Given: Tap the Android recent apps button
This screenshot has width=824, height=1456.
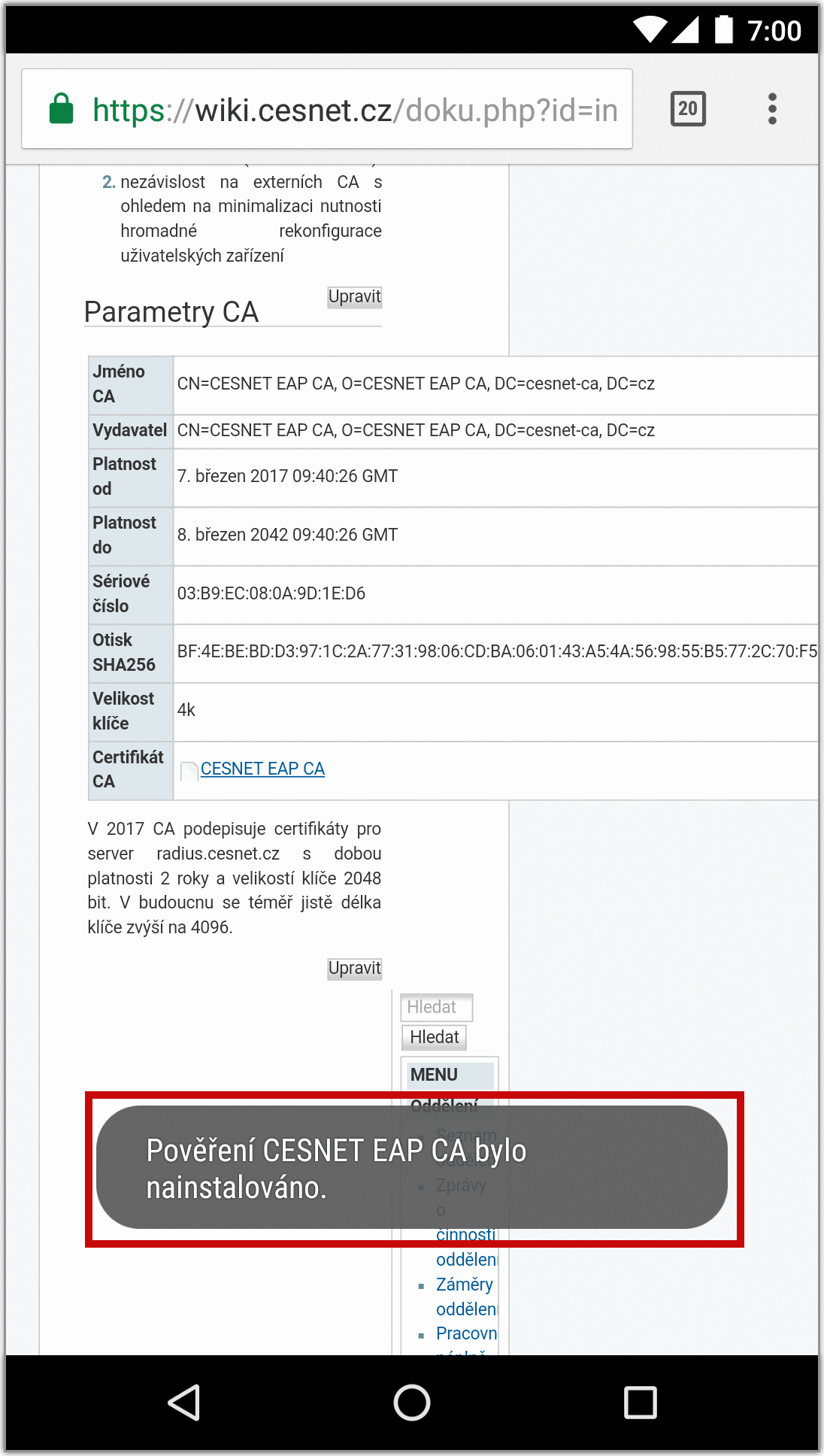Looking at the screenshot, I should [x=641, y=1403].
